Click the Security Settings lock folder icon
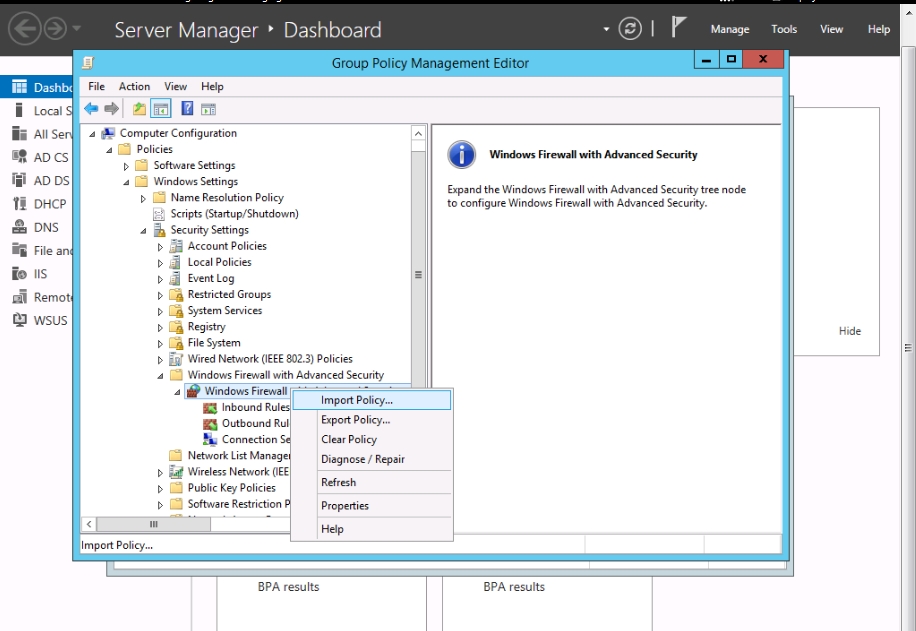Image resolution: width=916 pixels, height=631 pixels. click(x=159, y=230)
